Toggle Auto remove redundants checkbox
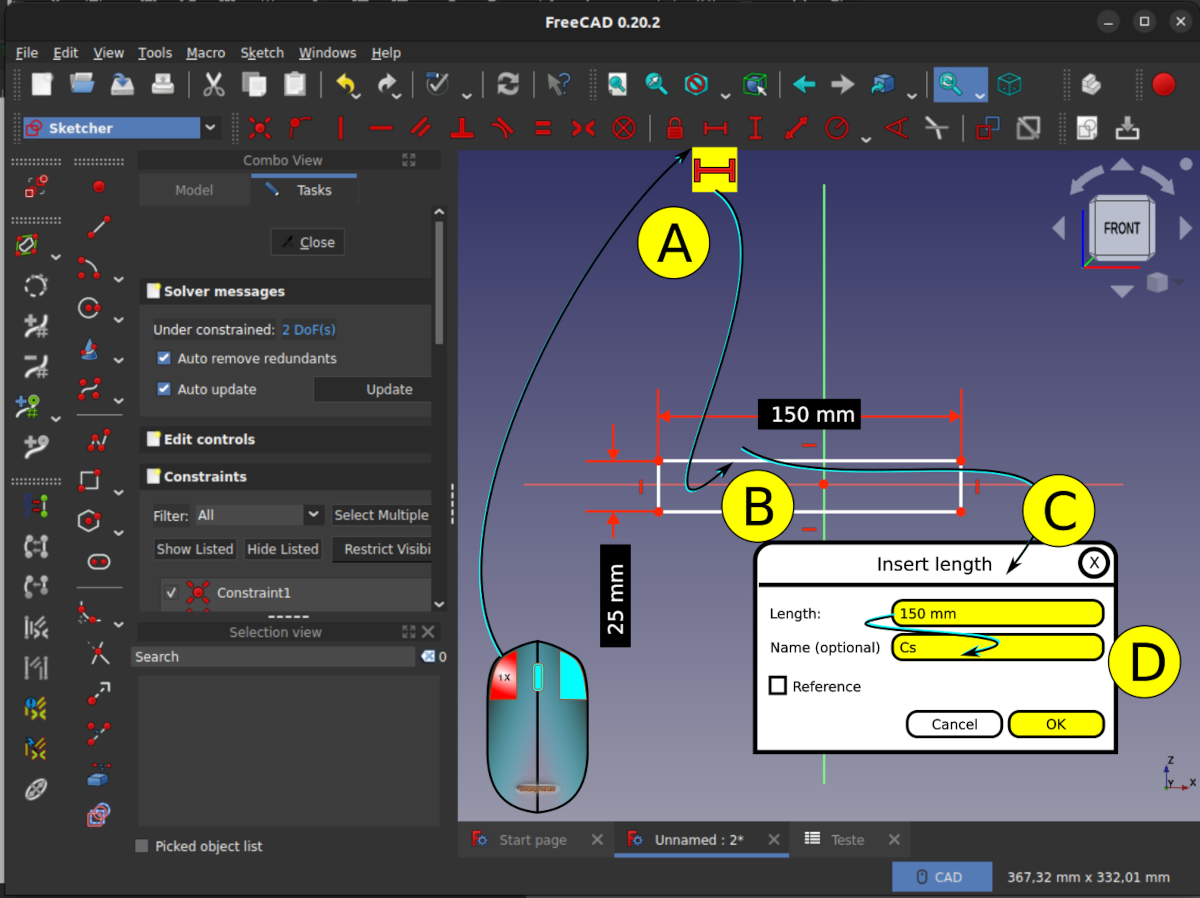The width and height of the screenshot is (1200, 898). coord(164,358)
